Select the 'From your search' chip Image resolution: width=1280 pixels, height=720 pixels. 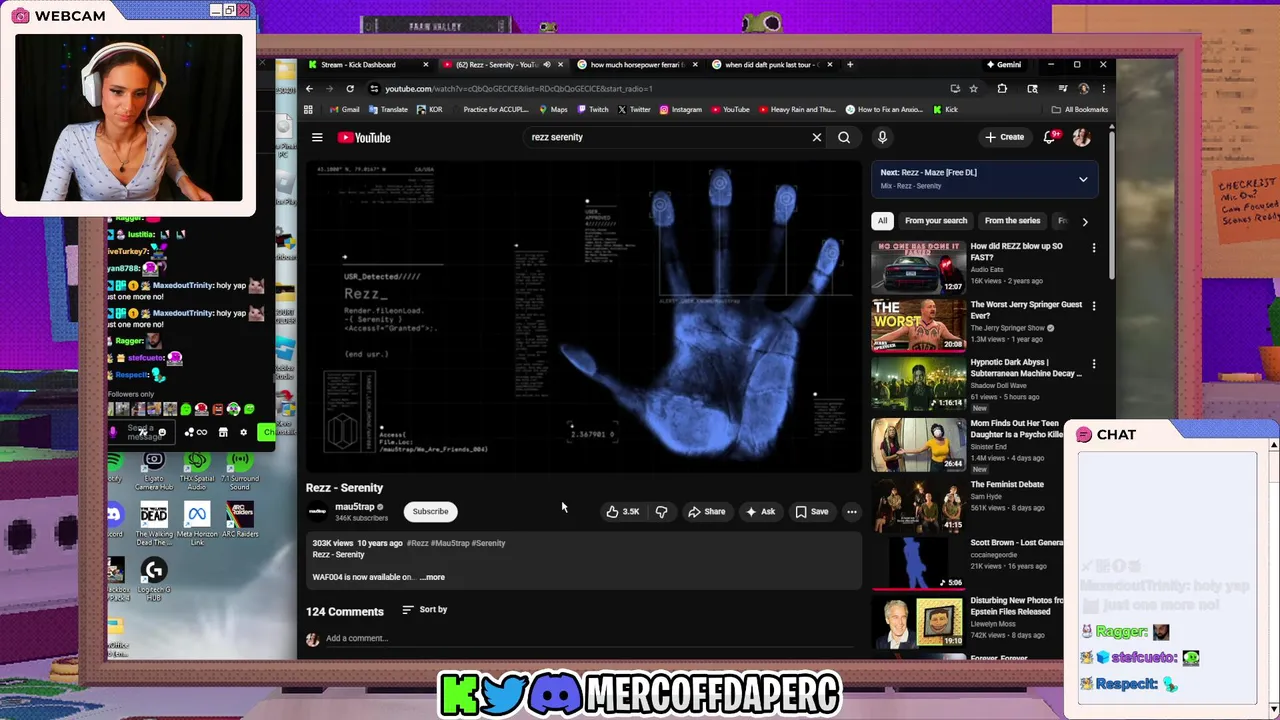coord(936,220)
